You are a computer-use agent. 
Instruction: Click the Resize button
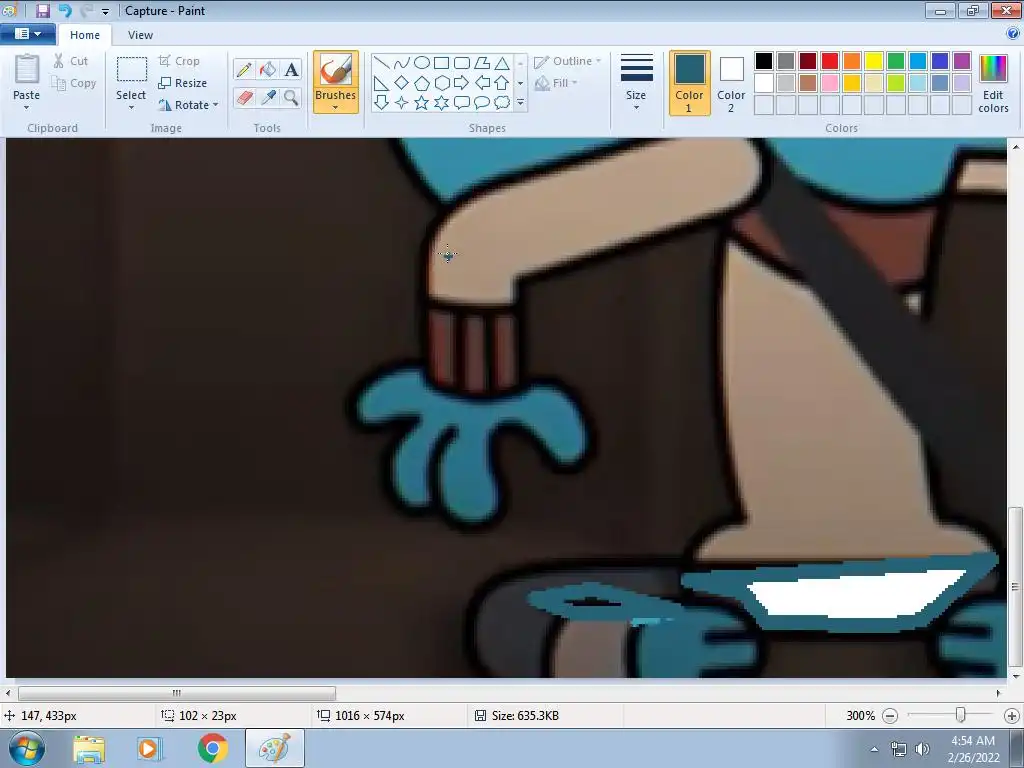click(183, 83)
